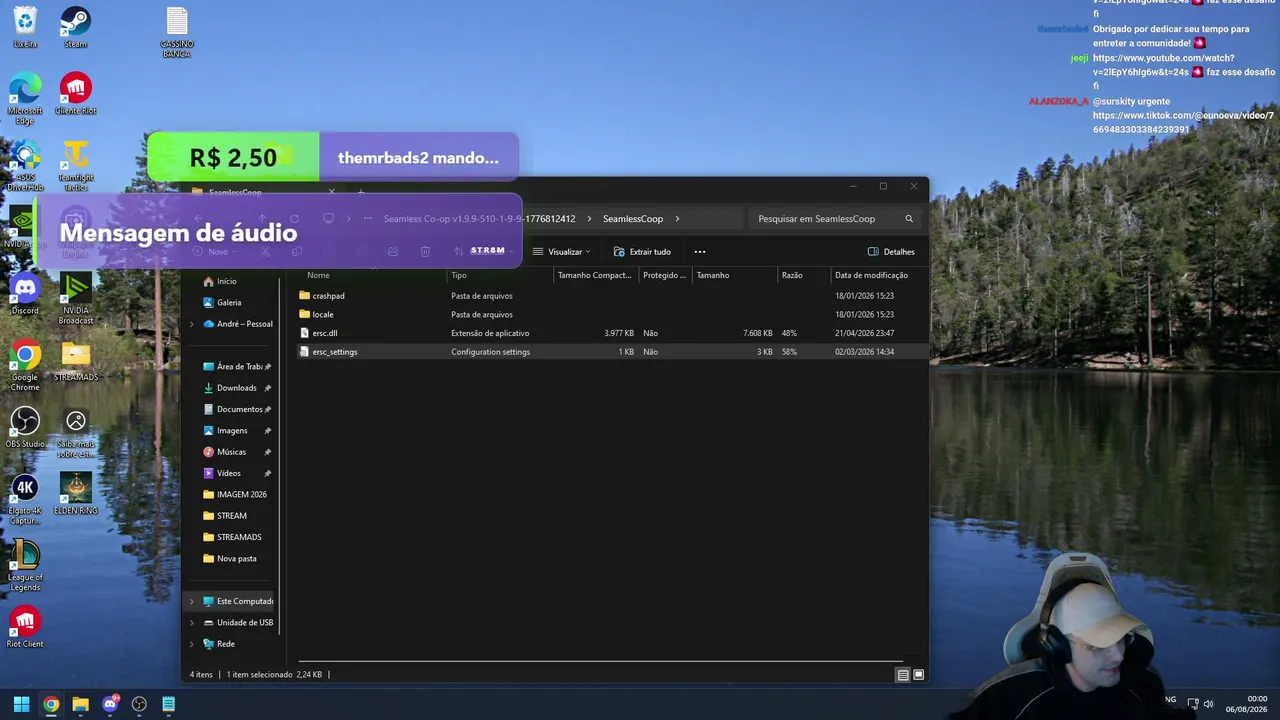Switch to large icons view in status bar
Viewport: 1280px width, 720px height.
point(919,675)
